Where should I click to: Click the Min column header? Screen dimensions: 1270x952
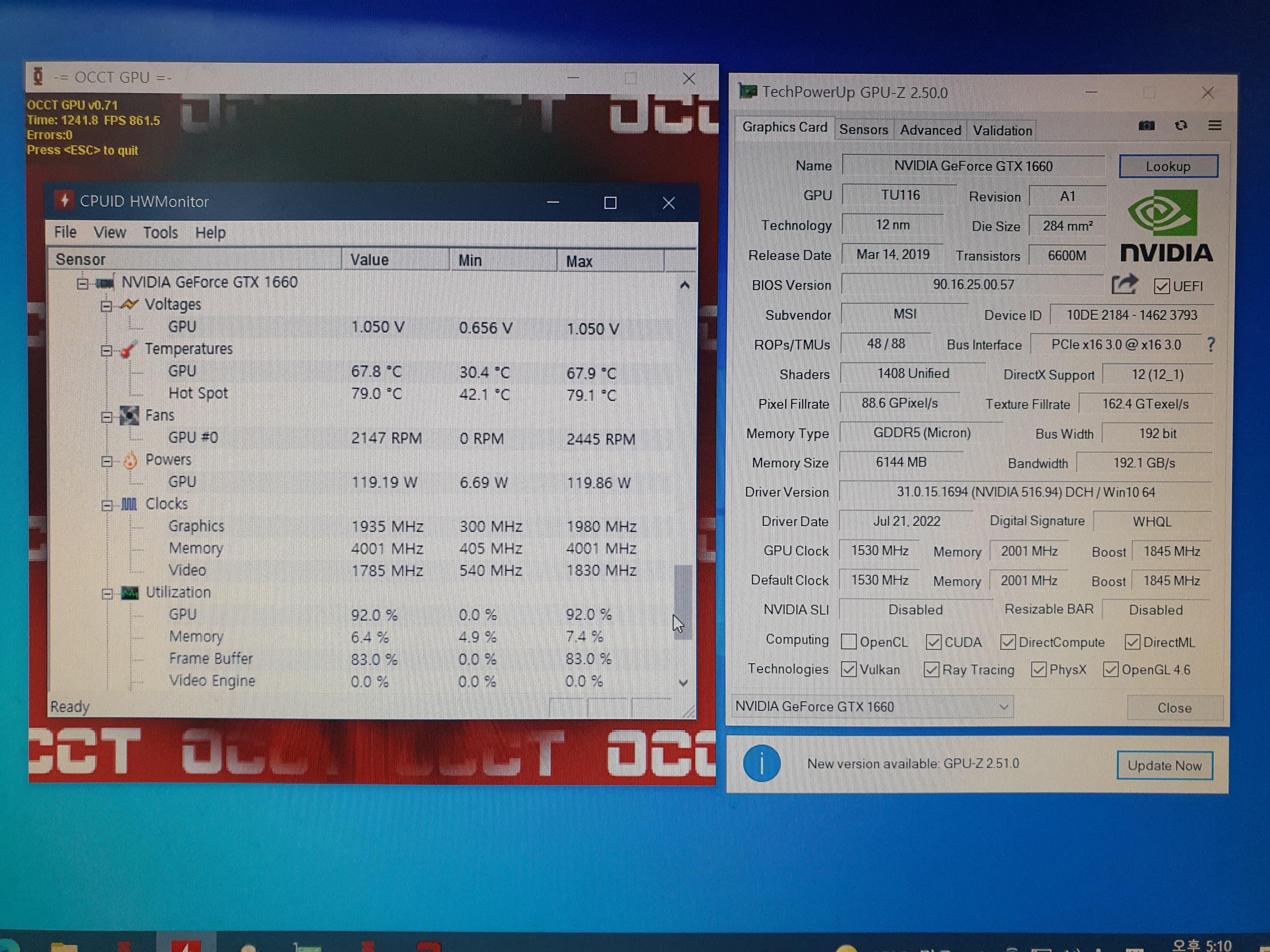coord(503,261)
